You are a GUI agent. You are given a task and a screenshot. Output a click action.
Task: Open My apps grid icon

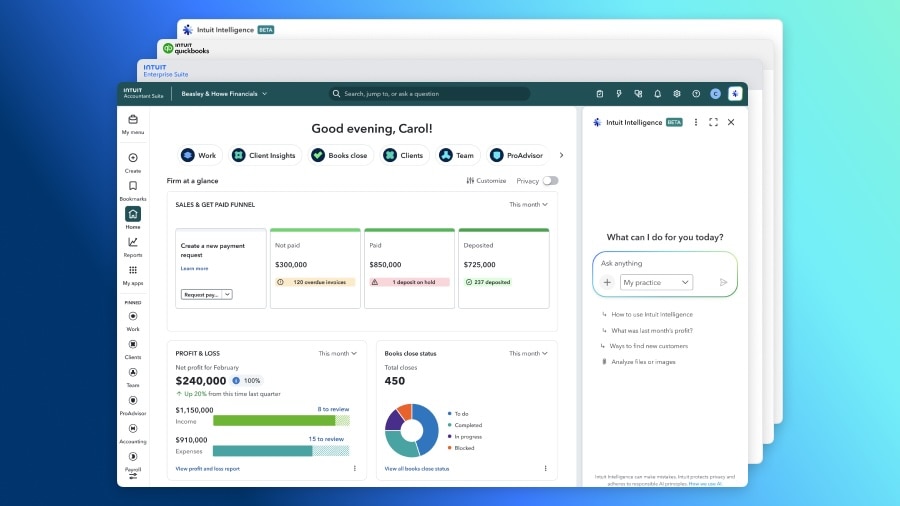tap(133, 270)
